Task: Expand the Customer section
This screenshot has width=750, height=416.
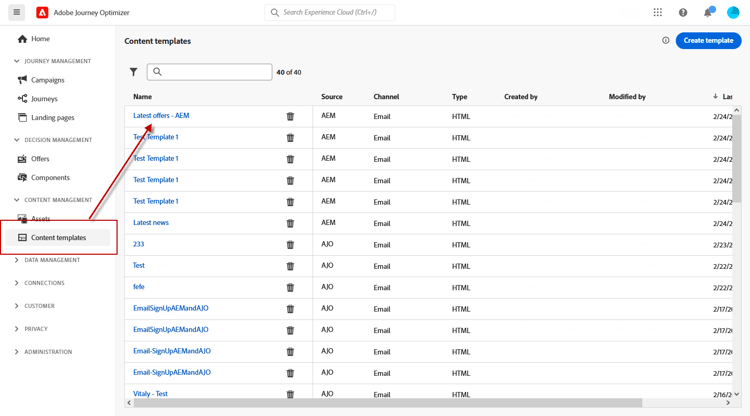Action: pos(17,306)
